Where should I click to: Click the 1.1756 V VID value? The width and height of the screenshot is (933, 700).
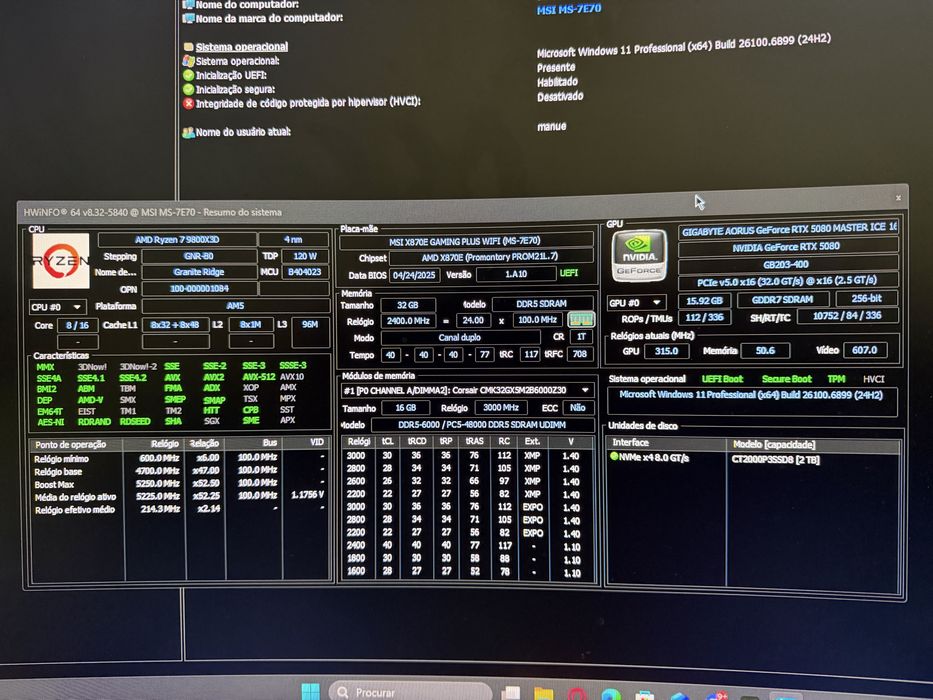pyautogui.click(x=308, y=495)
